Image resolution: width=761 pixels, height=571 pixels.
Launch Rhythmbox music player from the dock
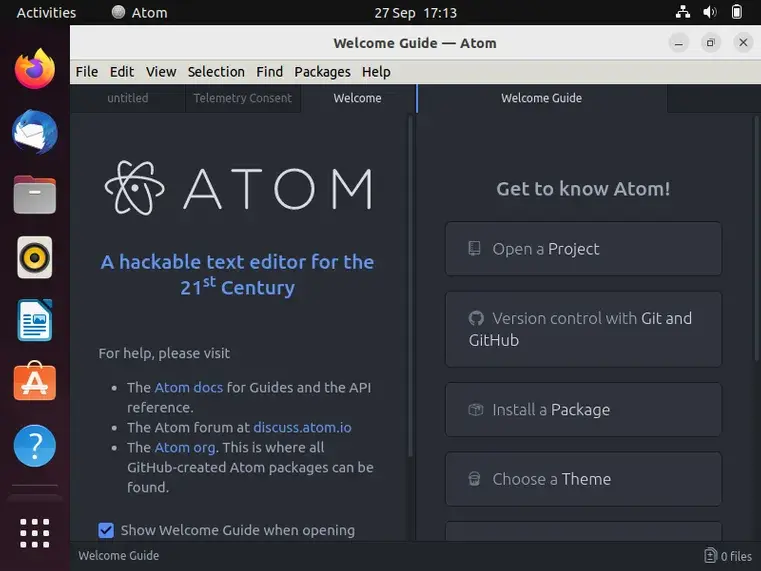[x=34, y=257]
